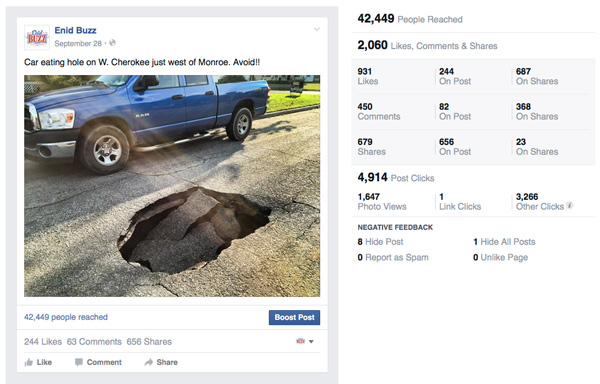Viewport: 600px width, 384px height.
Task: Click the Boost Post button
Action: (294, 317)
